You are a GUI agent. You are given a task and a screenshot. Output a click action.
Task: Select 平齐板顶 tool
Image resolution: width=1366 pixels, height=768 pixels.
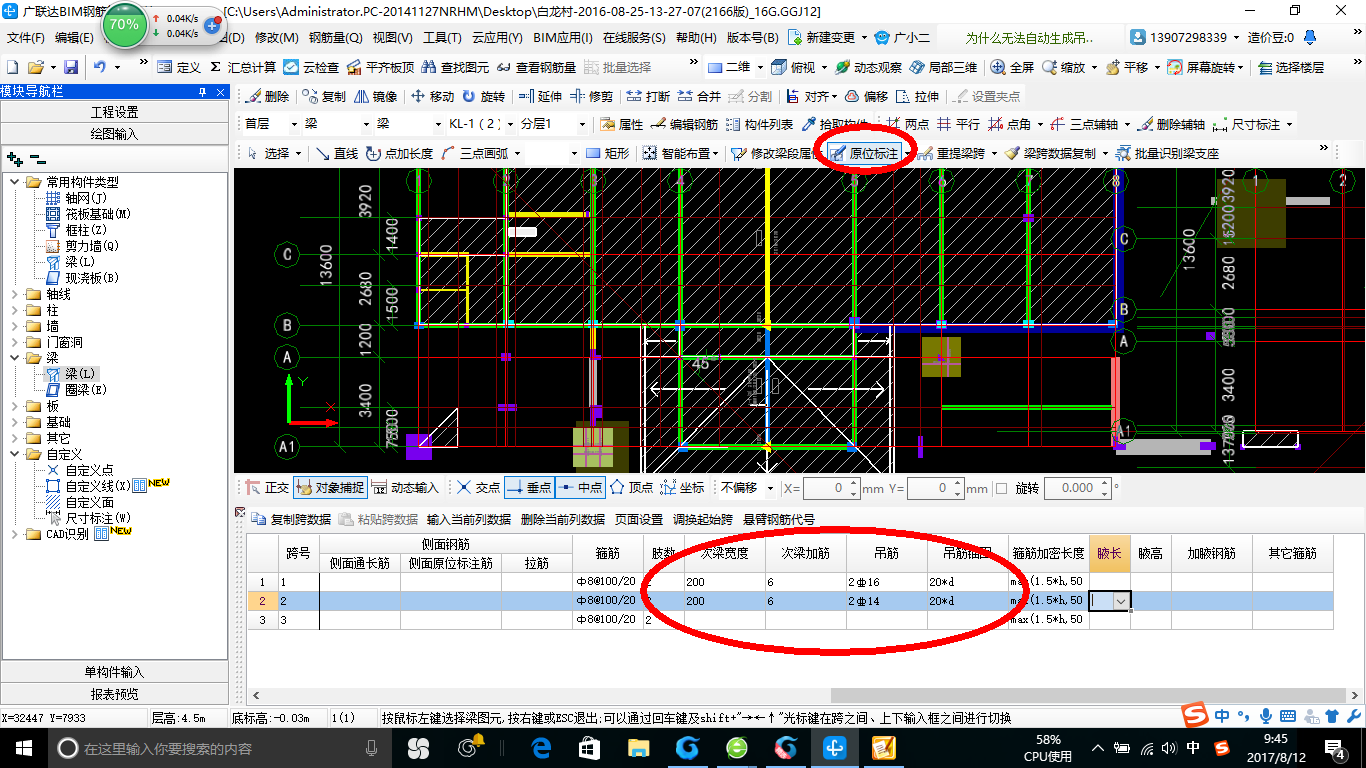pyautogui.click(x=380, y=67)
